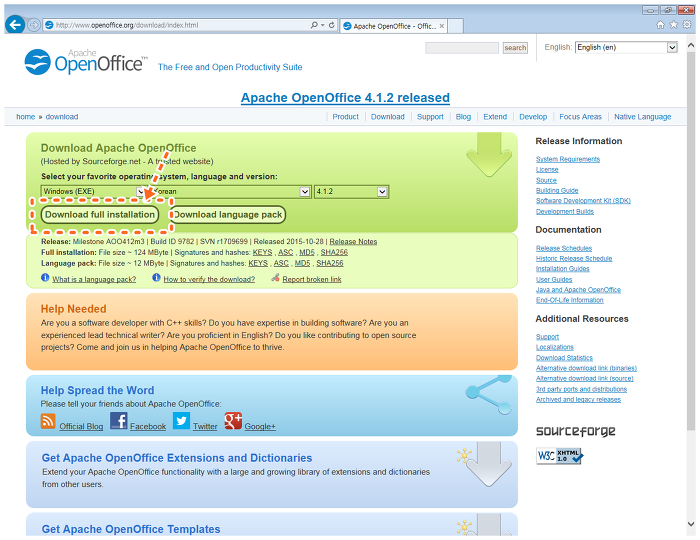
Task: Open System Requirements link
Action: 567,159
